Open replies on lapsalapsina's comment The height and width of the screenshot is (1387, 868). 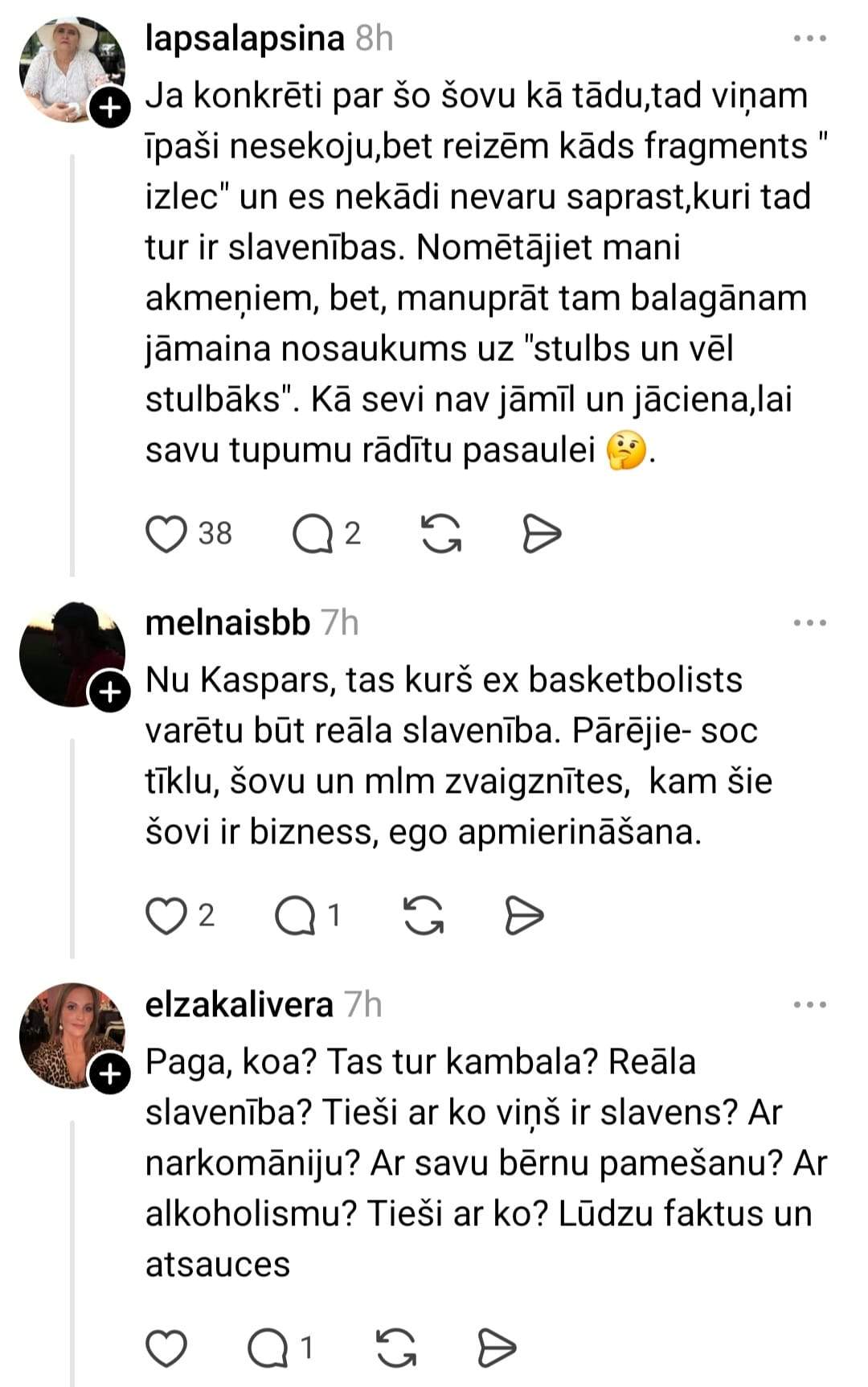click(313, 534)
